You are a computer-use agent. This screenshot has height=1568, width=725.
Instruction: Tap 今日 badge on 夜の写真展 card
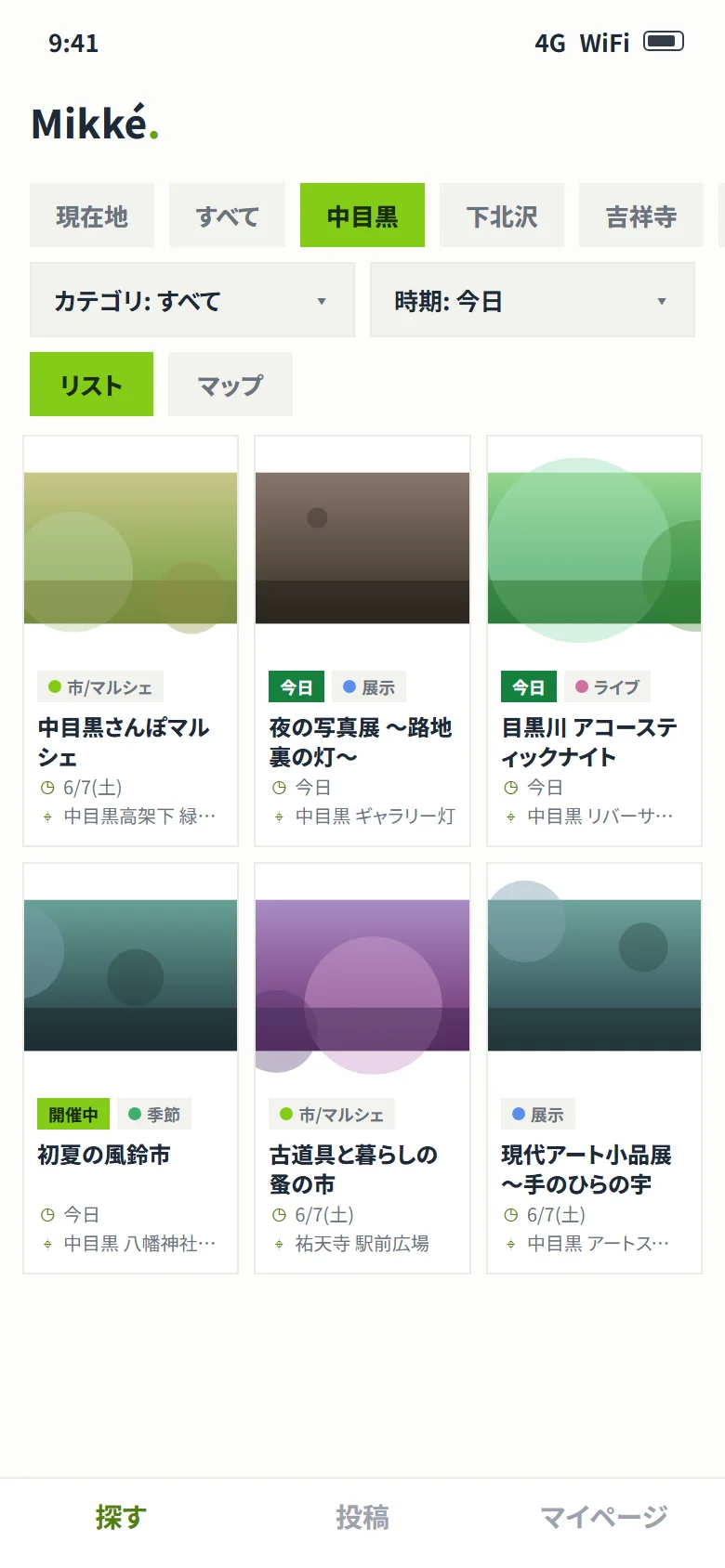click(x=297, y=687)
